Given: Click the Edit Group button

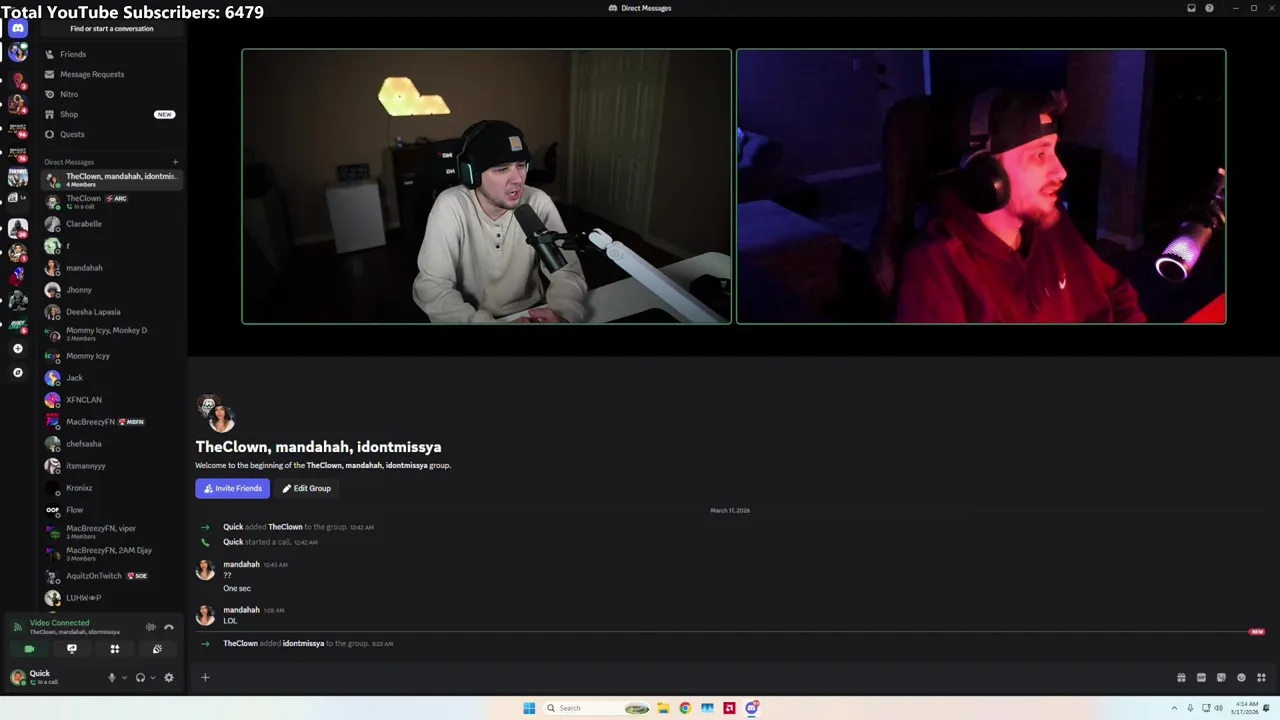Looking at the screenshot, I should [306, 488].
